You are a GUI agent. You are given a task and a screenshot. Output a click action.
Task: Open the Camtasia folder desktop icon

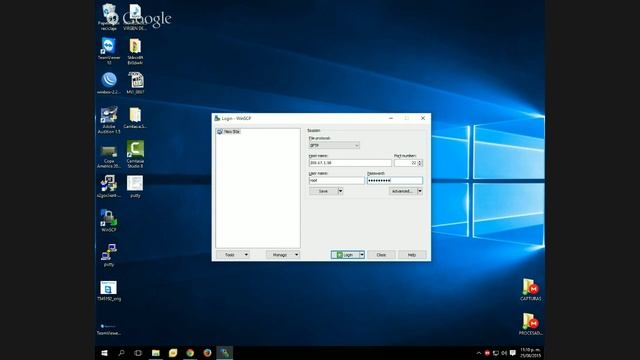(135, 118)
